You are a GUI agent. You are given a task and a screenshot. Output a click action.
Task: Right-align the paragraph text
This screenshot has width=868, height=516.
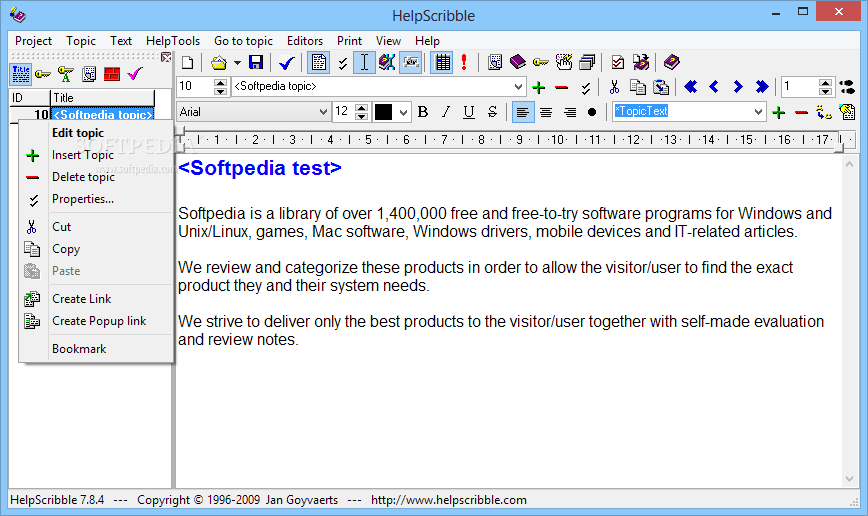570,112
